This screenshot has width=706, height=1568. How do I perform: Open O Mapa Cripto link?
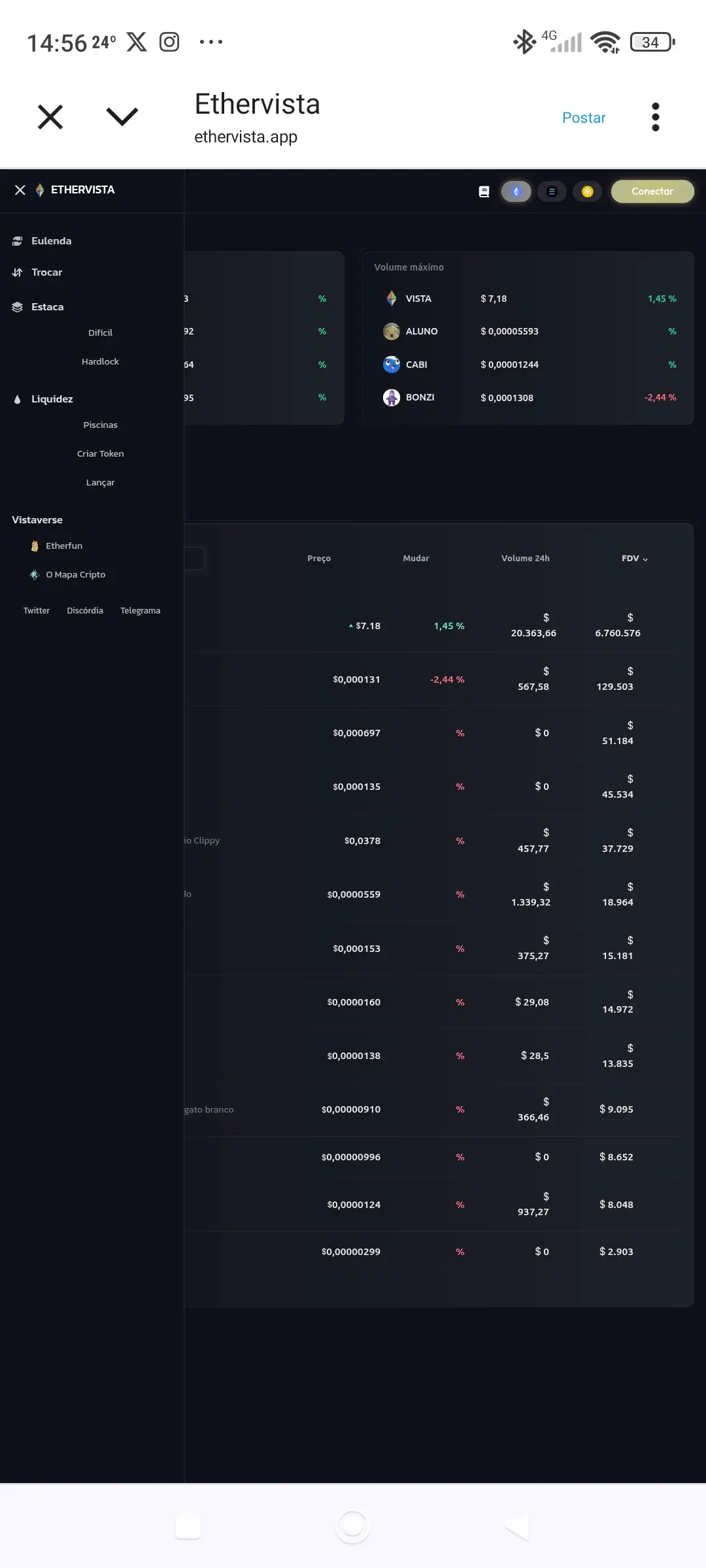(75, 574)
